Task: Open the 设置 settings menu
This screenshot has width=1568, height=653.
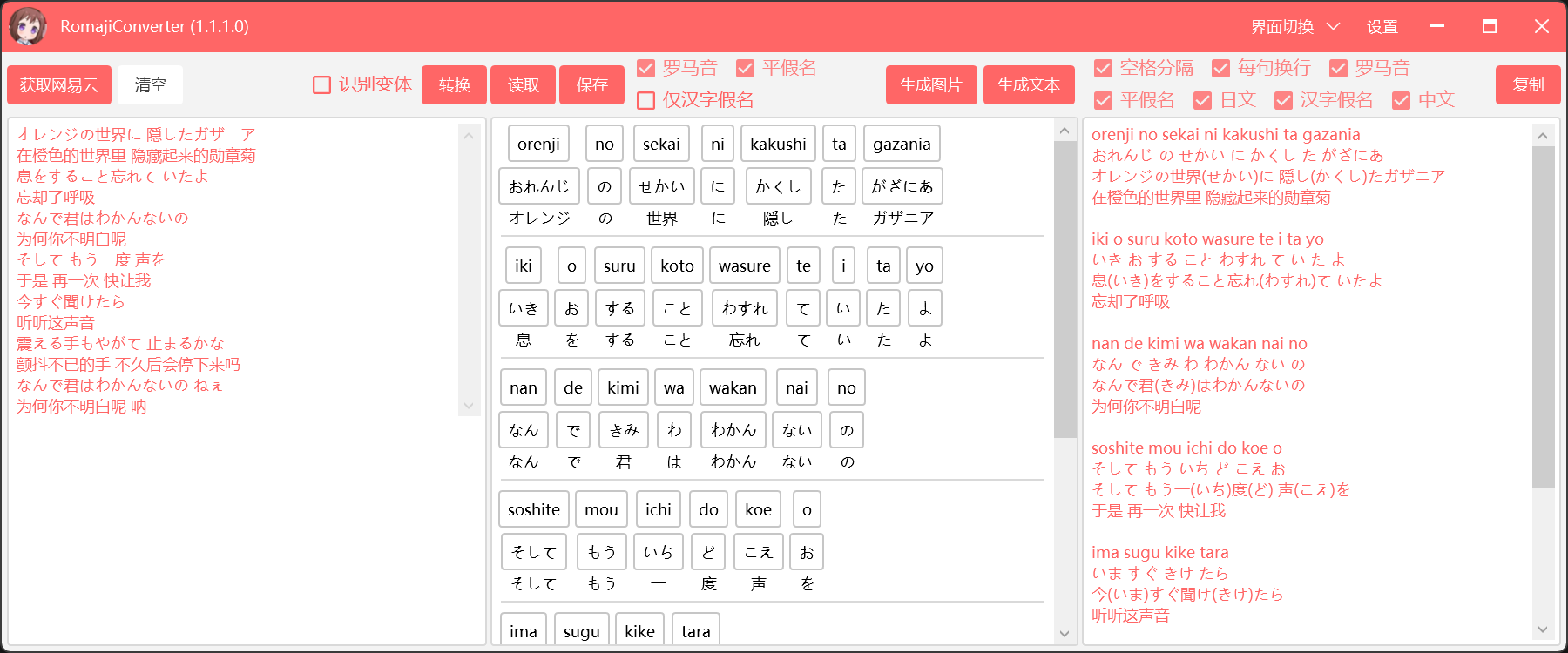Action: 1382,27
